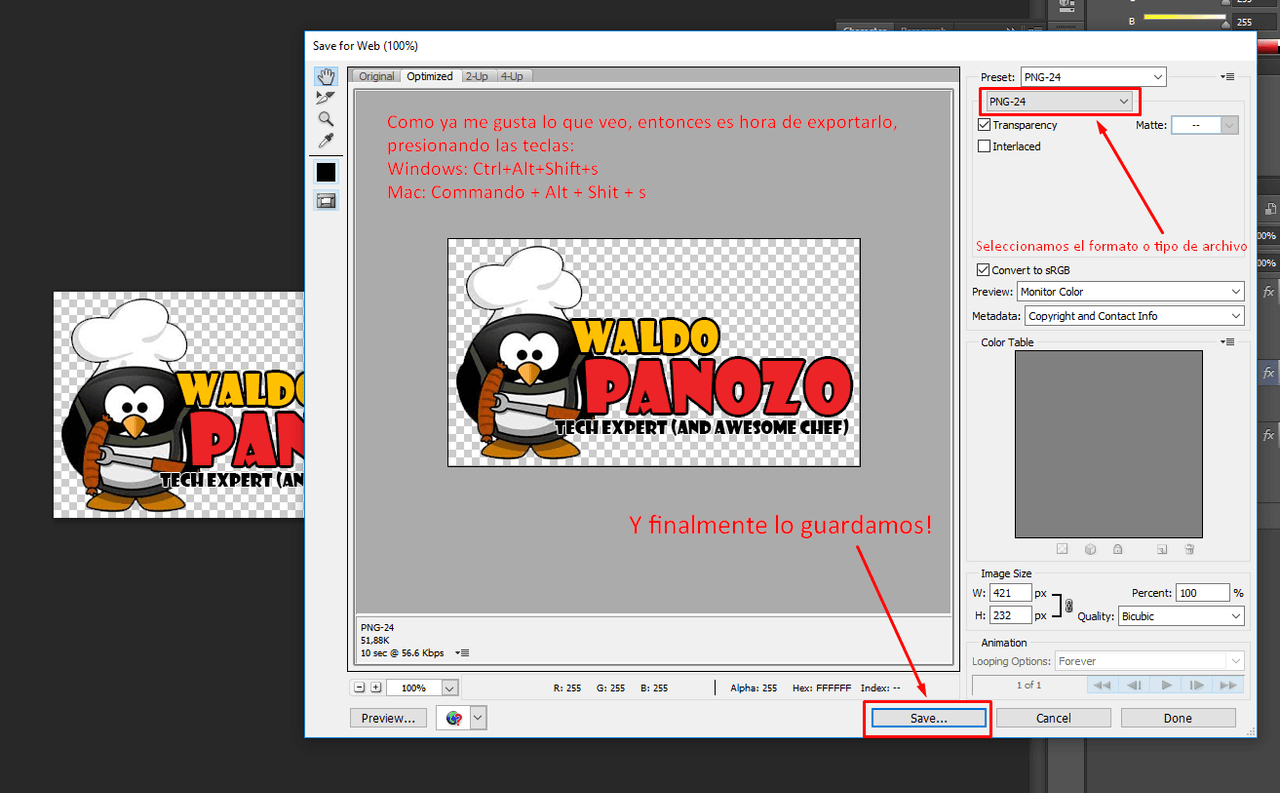This screenshot has width=1280, height=793.
Task: Click the Save... button
Action: [928, 718]
